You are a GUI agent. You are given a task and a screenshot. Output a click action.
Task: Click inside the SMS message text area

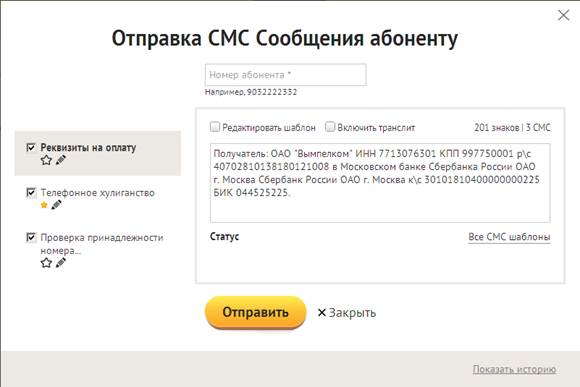pyautogui.click(x=380, y=183)
